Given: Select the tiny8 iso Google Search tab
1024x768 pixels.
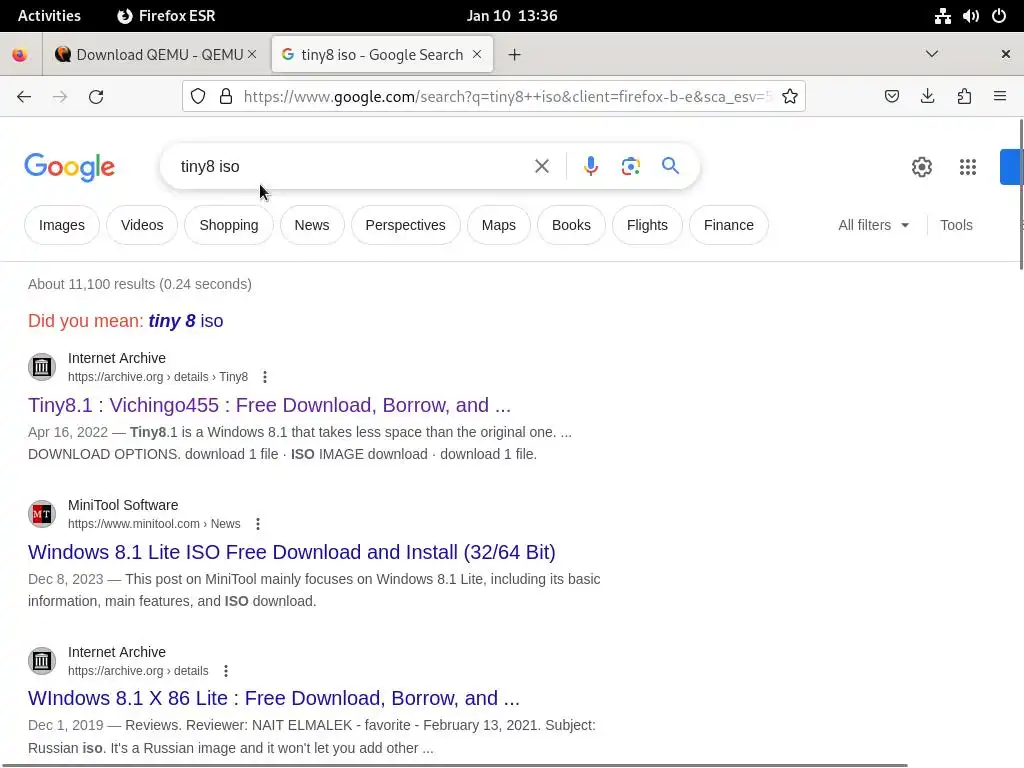Looking at the screenshot, I should coord(382,55).
